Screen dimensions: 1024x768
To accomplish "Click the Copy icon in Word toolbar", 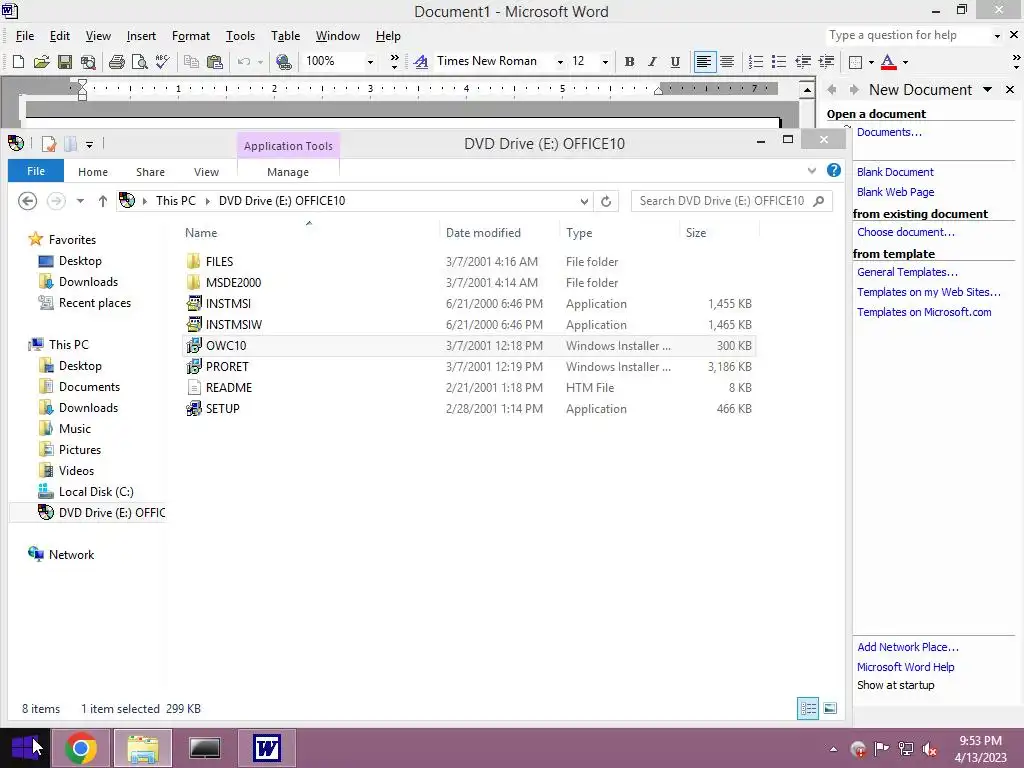I will (191, 61).
